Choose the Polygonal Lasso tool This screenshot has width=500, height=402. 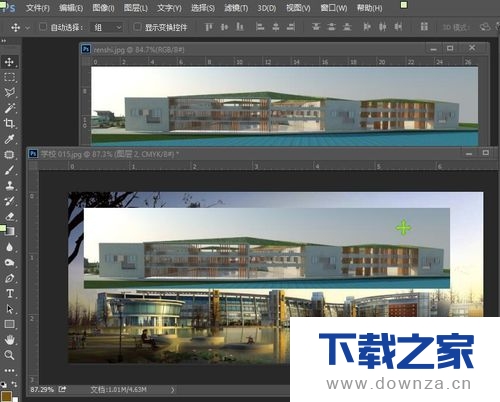9,92
